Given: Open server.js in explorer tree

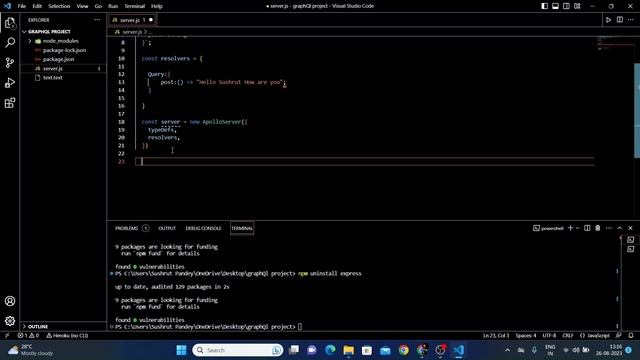Looking at the screenshot, I should pos(52,69).
